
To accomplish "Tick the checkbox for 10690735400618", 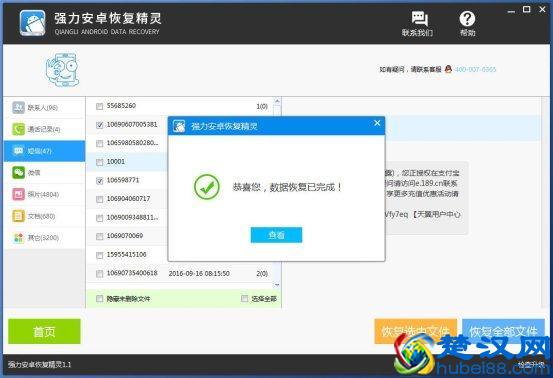I will [99, 274].
